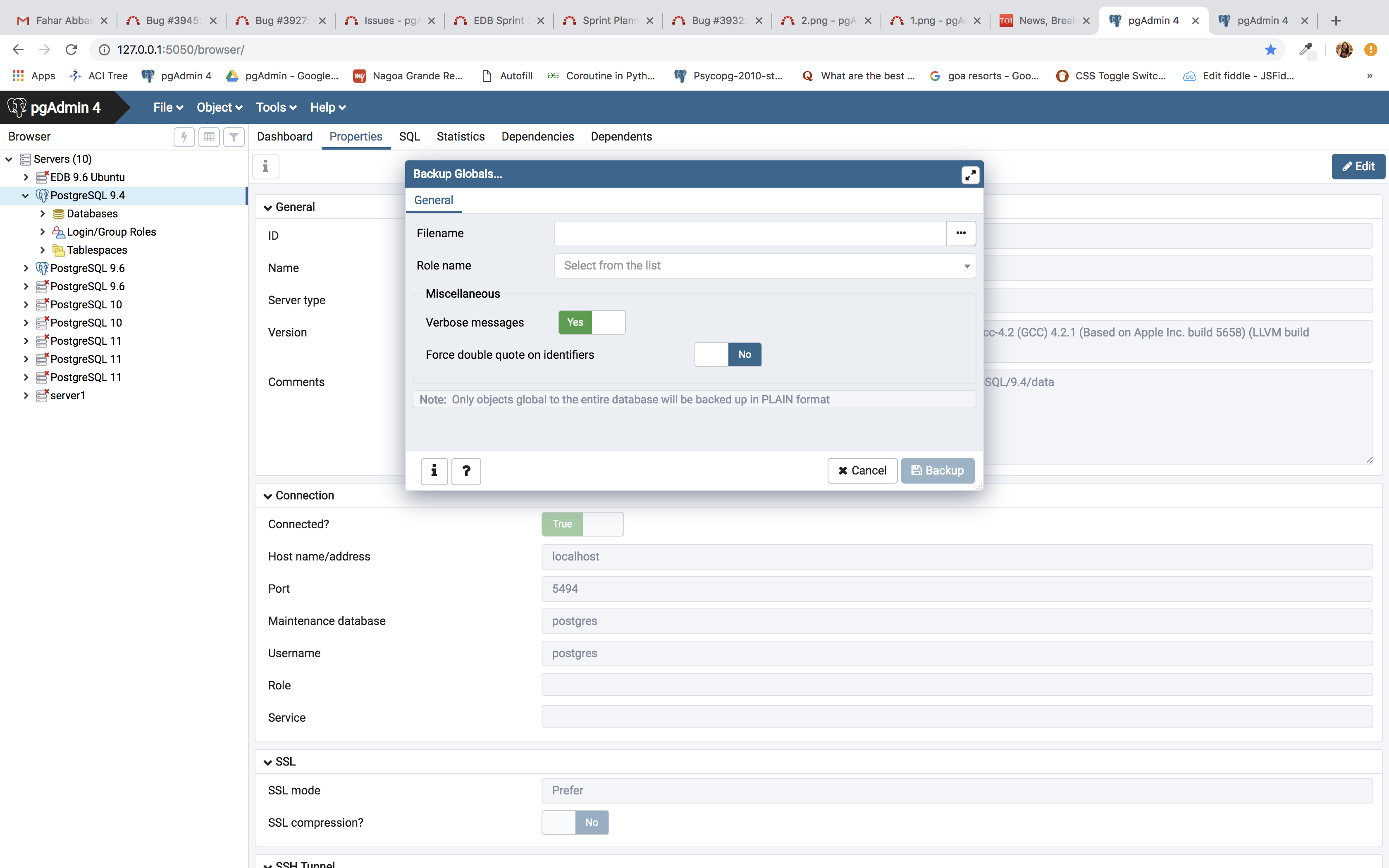
Task: Switch to the Statistics tab
Action: pyautogui.click(x=461, y=137)
